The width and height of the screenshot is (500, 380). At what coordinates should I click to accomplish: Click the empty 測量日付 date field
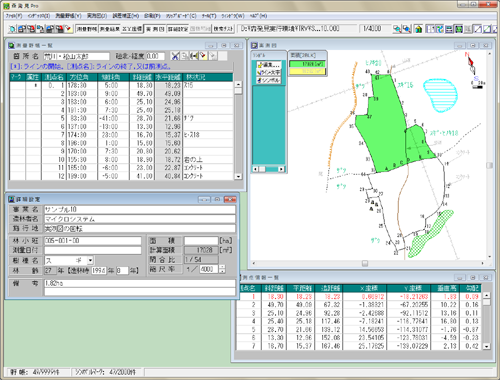tap(93, 250)
